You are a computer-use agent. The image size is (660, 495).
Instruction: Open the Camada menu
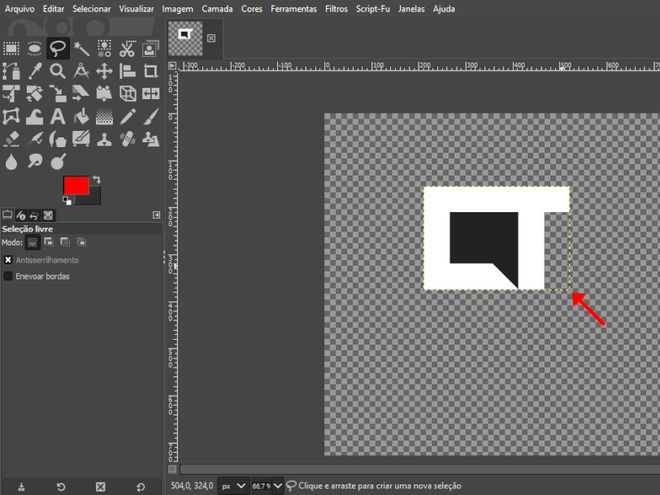pos(217,9)
